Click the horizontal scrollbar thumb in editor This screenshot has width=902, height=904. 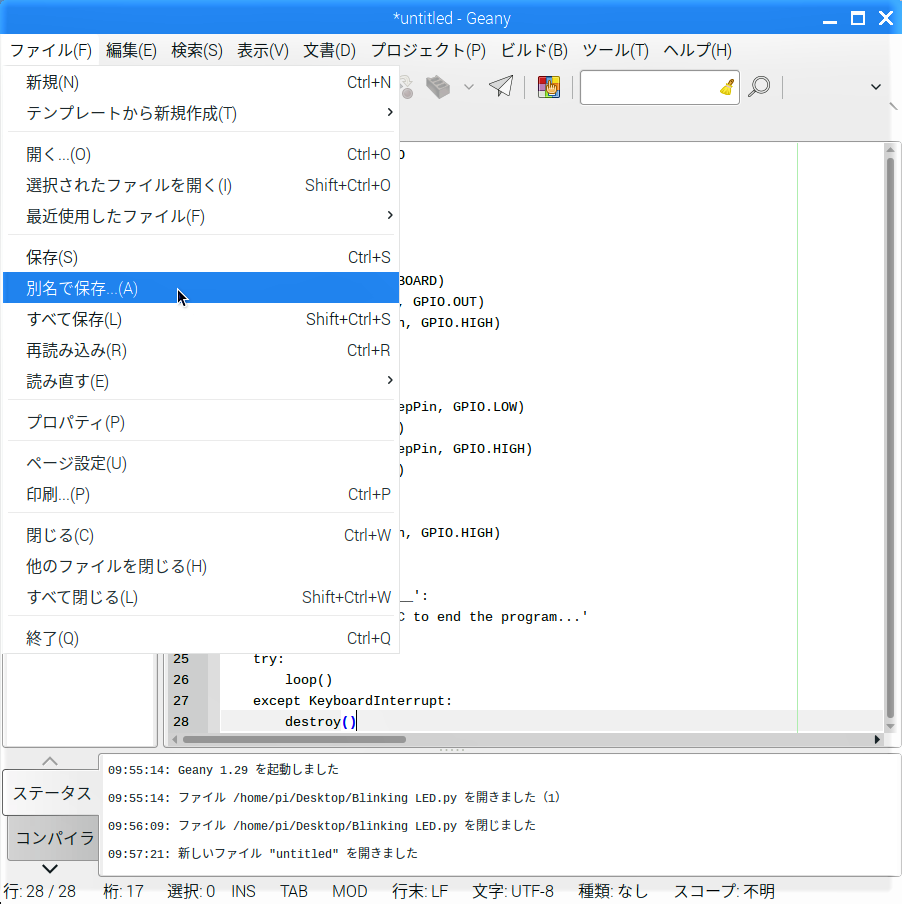click(x=295, y=739)
